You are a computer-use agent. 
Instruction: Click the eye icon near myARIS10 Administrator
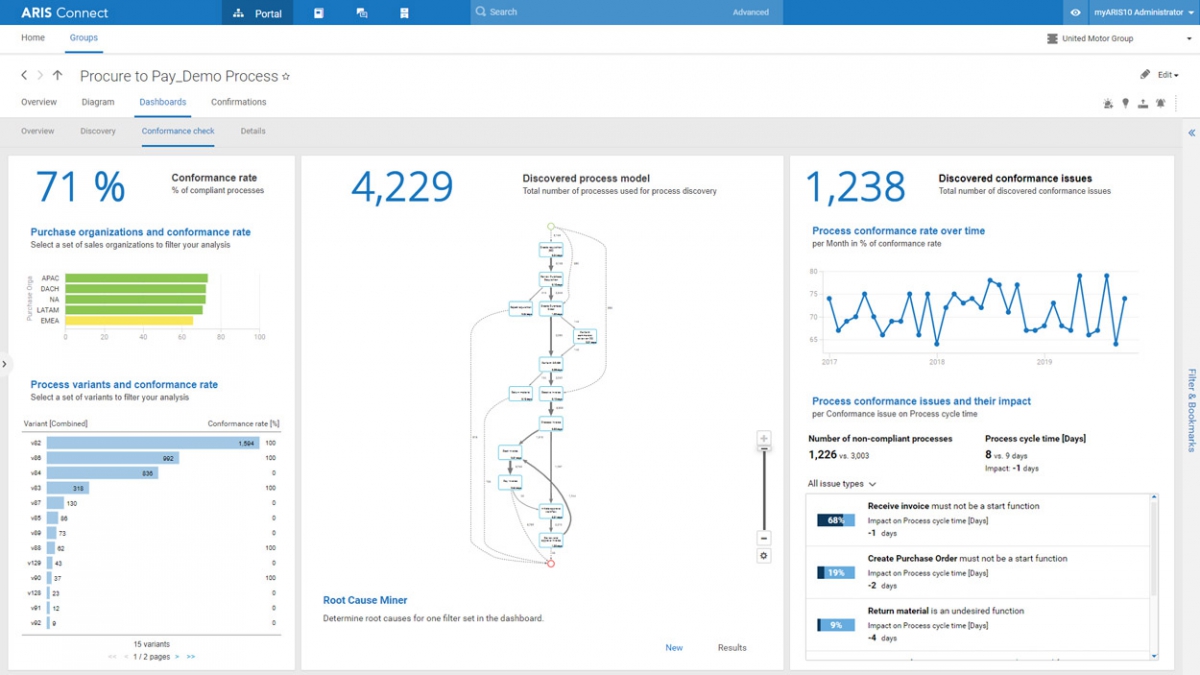tap(1078, 12)
